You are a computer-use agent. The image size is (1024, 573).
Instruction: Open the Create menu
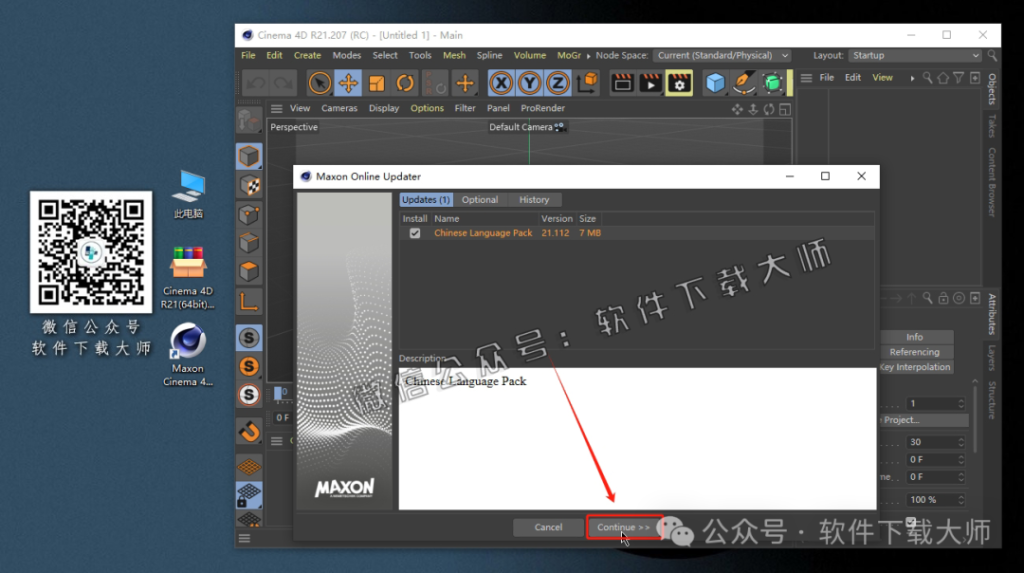(307, 56)
